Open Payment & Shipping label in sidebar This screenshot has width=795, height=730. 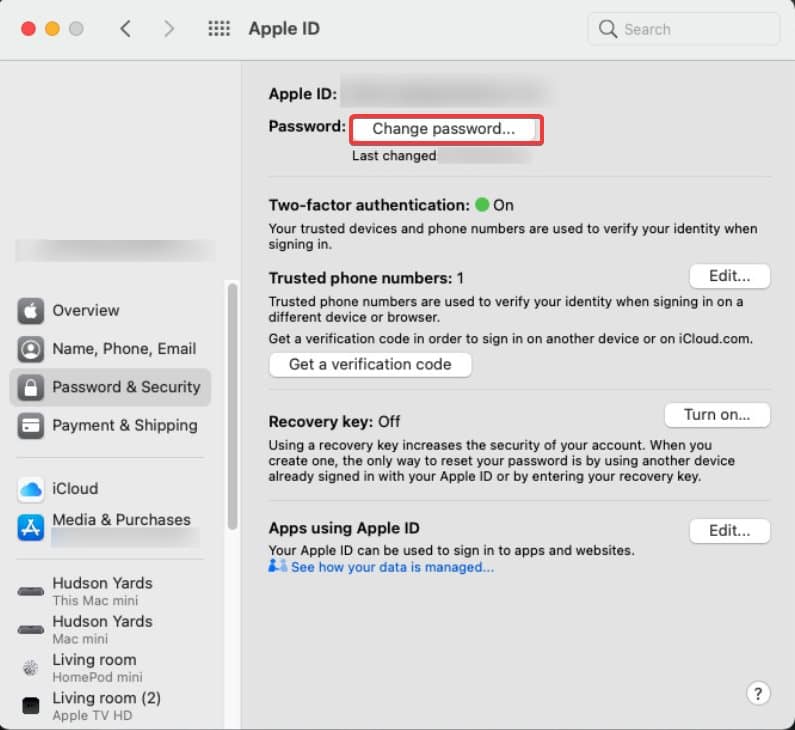point(125,425)
